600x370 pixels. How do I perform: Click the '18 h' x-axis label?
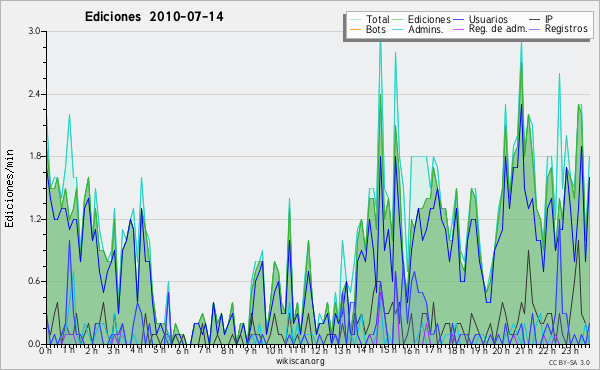[x=456, y=351]
